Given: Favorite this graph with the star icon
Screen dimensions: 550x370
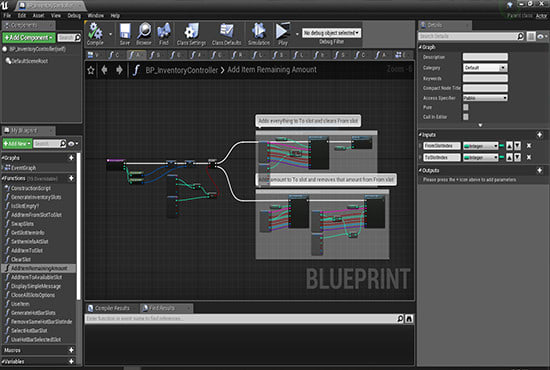Looking at the screenshot, I should [x=91, y=70].
